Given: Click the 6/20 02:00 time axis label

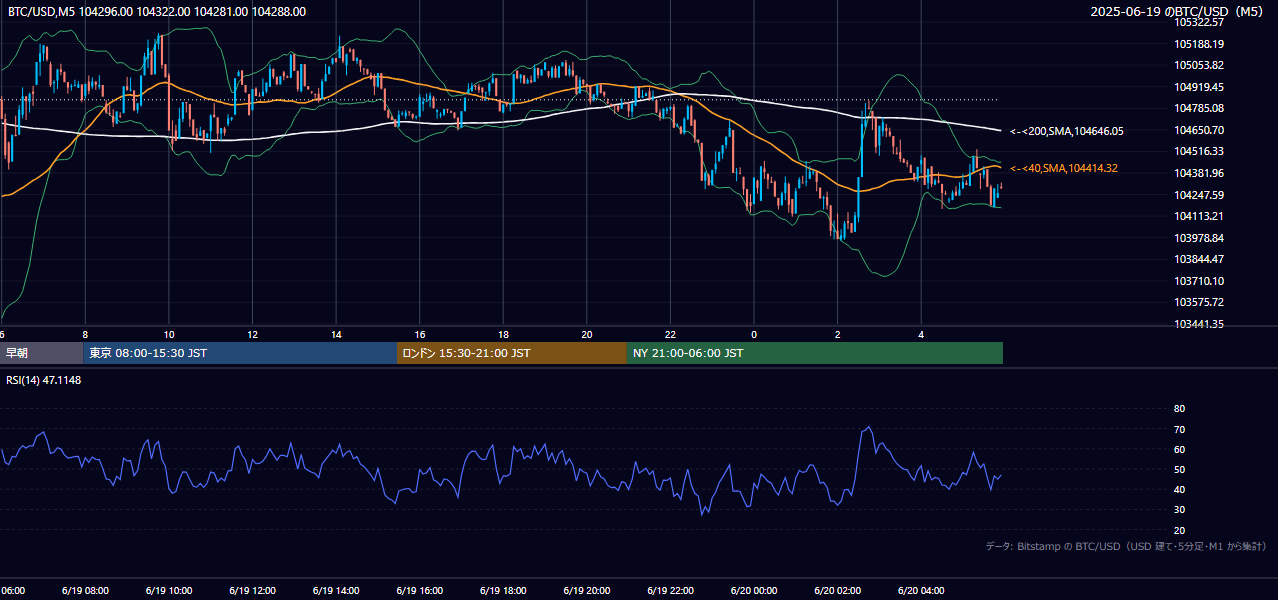Looking at the screenshot, I should [x=837, y=591].
